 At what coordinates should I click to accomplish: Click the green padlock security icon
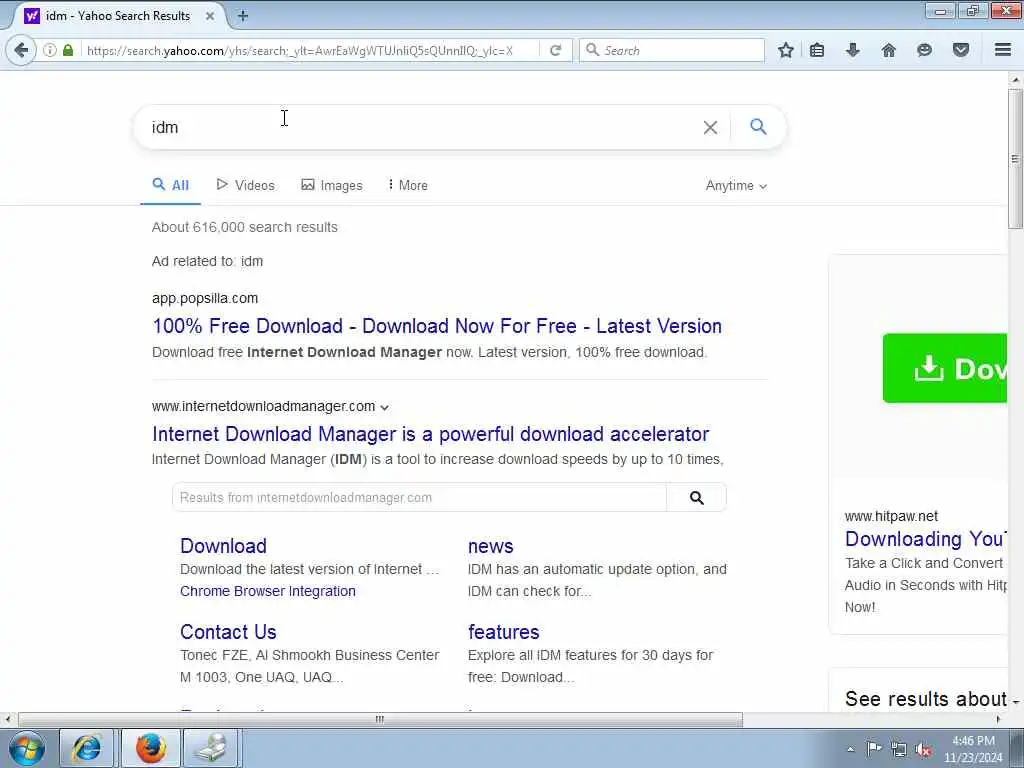[x=68, y=50]
